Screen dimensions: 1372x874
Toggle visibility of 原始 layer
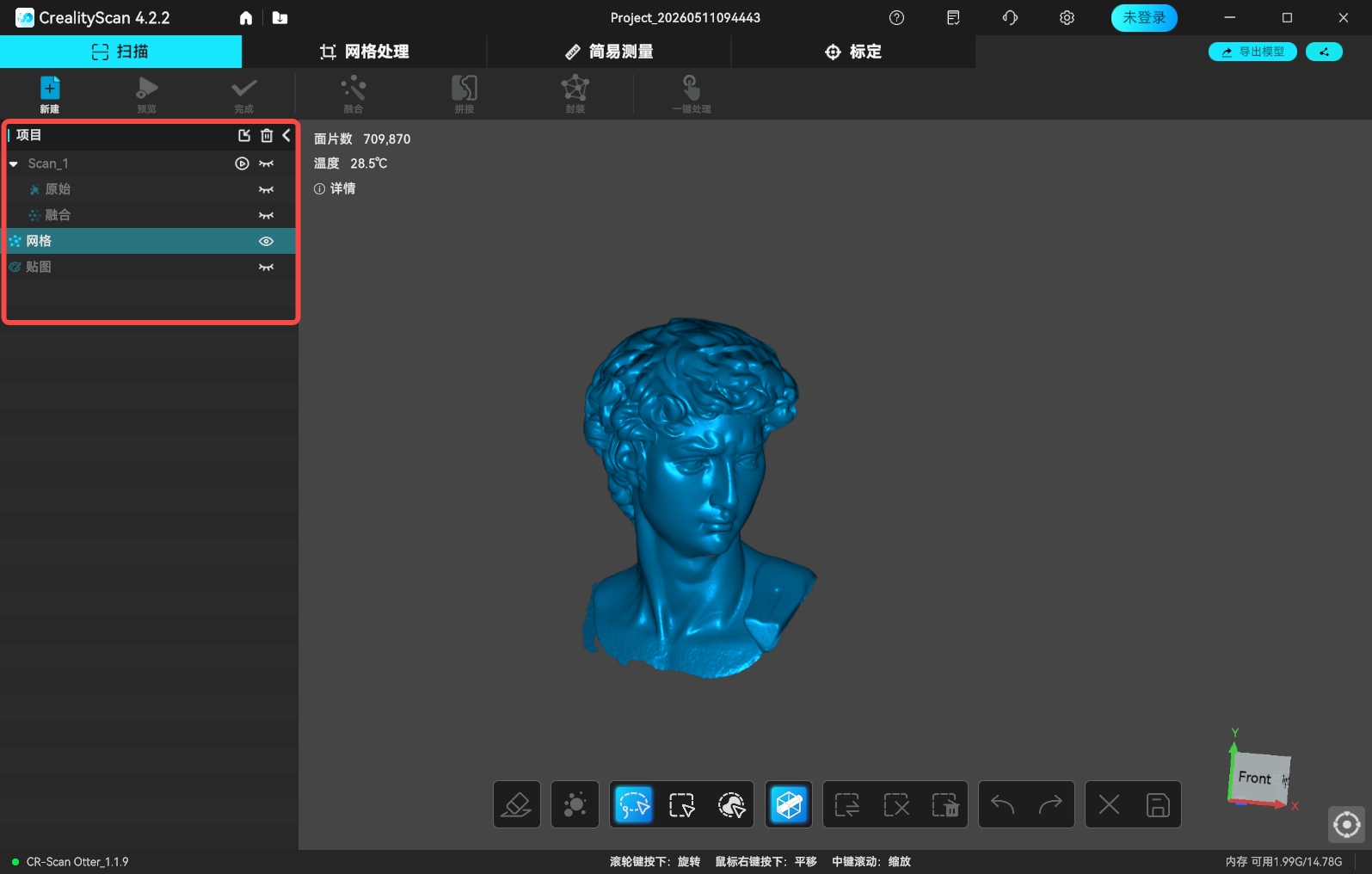coord(267,189)
